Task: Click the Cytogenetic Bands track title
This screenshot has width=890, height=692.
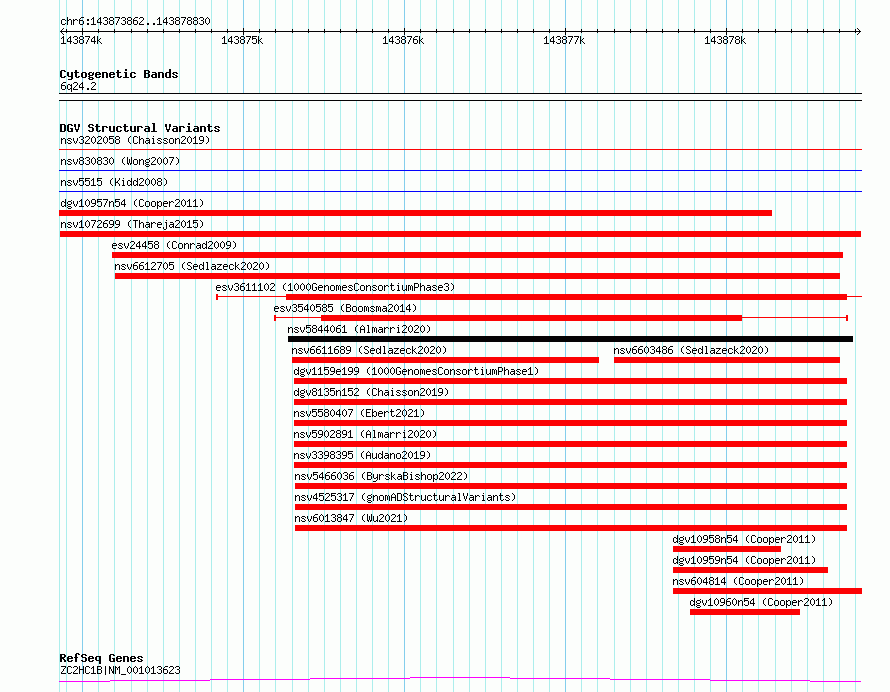Action: (119, 74)
